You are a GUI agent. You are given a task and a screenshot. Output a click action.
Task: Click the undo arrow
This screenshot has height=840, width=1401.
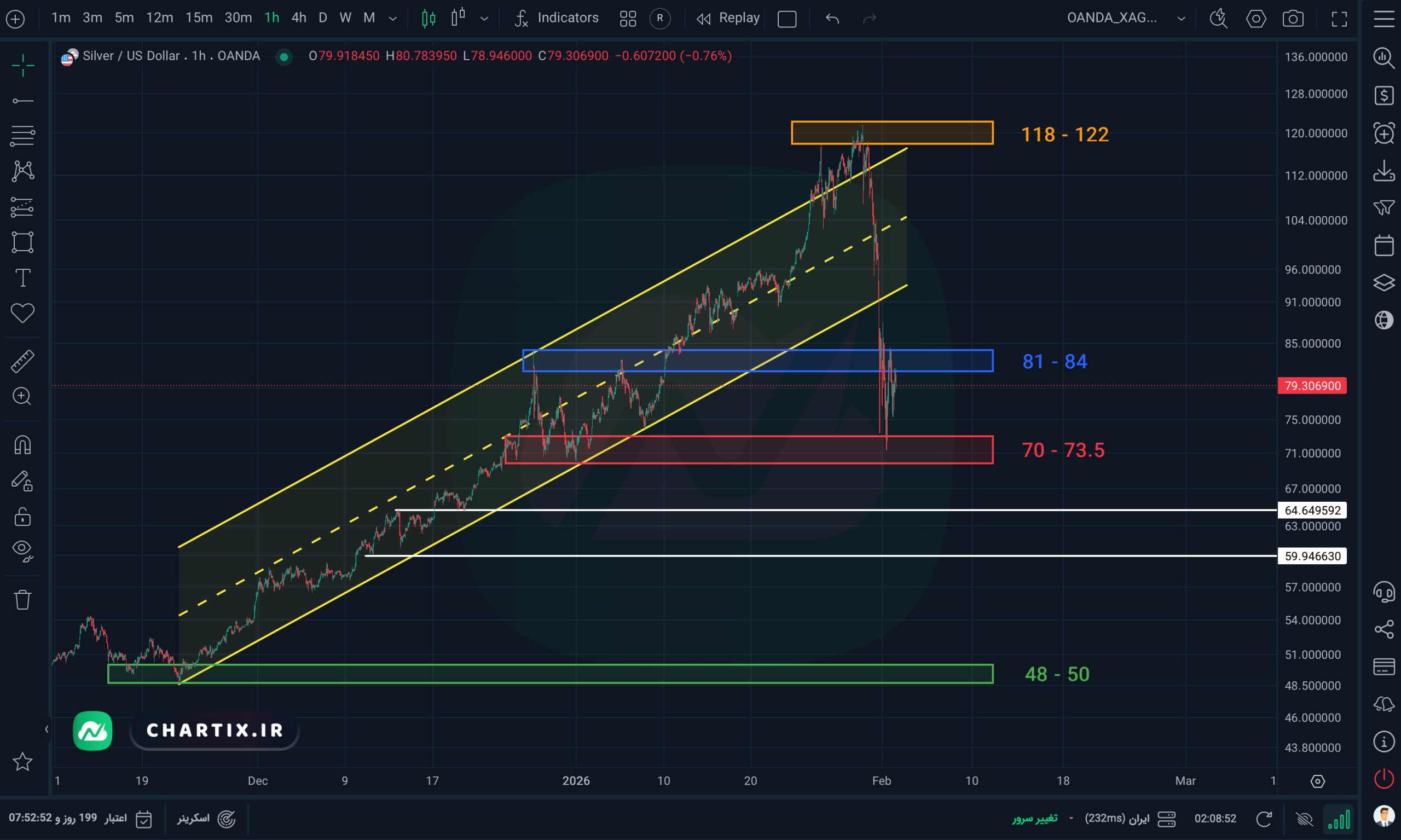click(x=832, y=19)
